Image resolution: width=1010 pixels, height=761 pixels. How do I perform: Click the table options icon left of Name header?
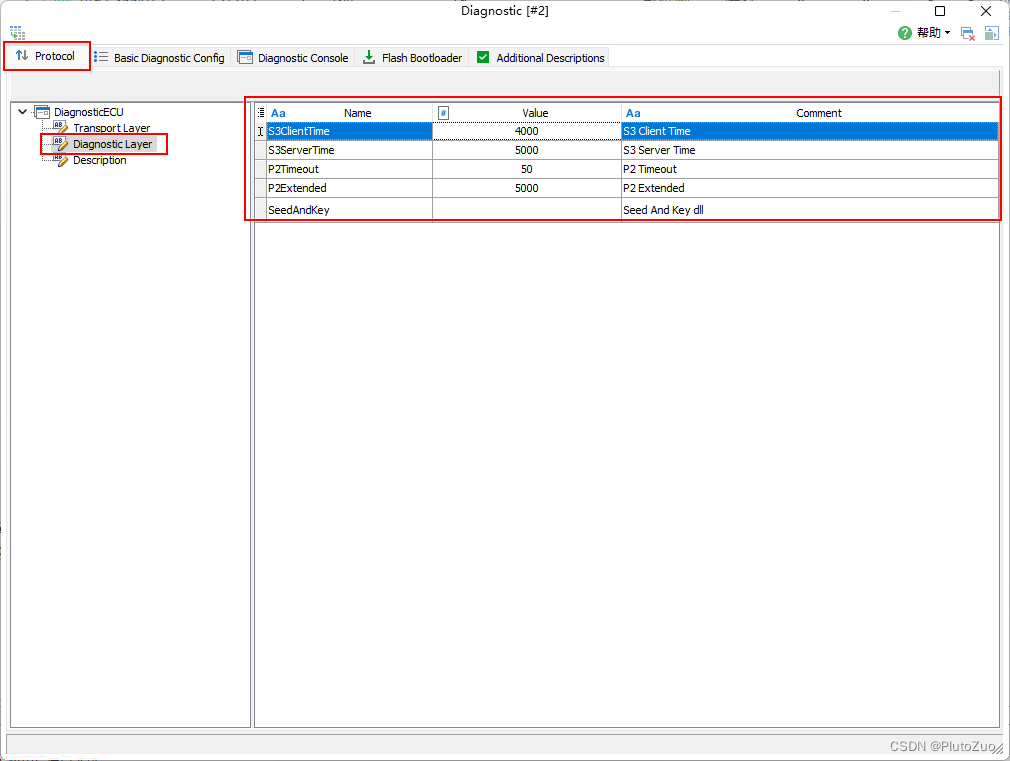(x=261, y=113)
